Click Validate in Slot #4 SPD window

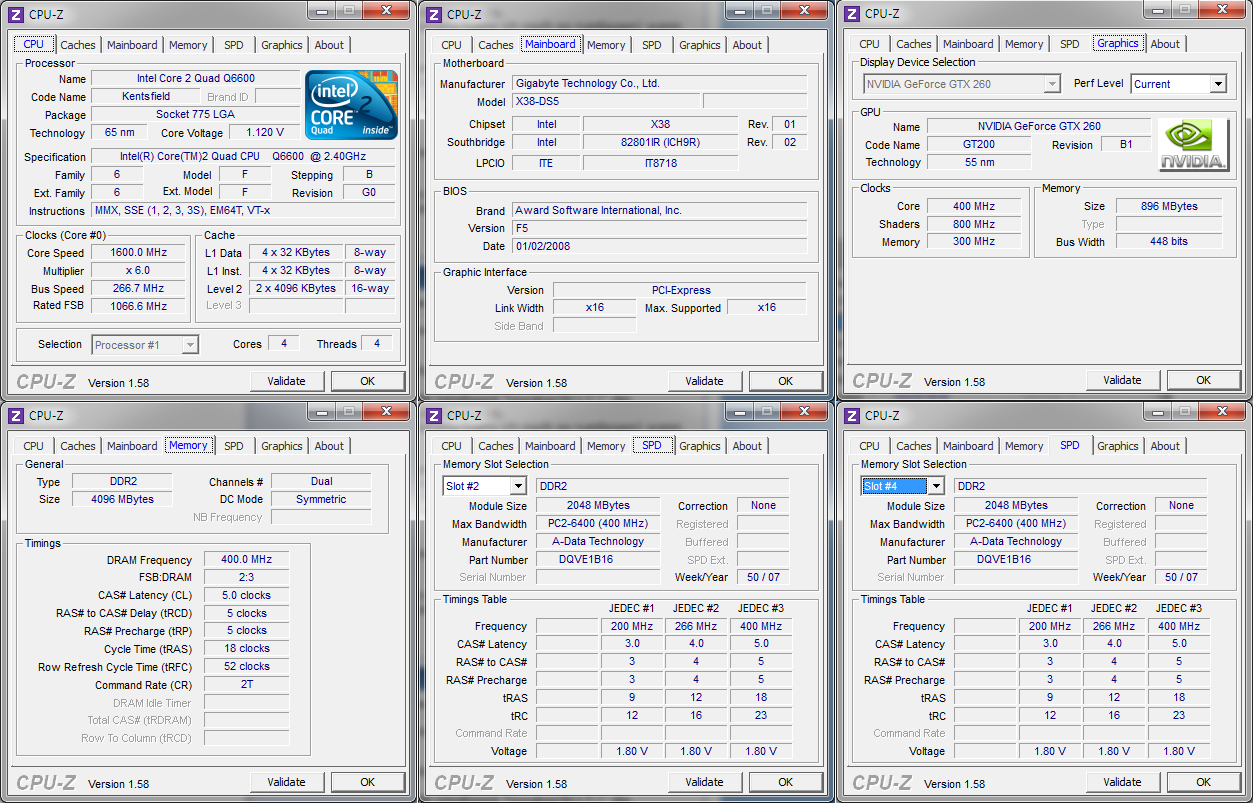pos(1123,782)
